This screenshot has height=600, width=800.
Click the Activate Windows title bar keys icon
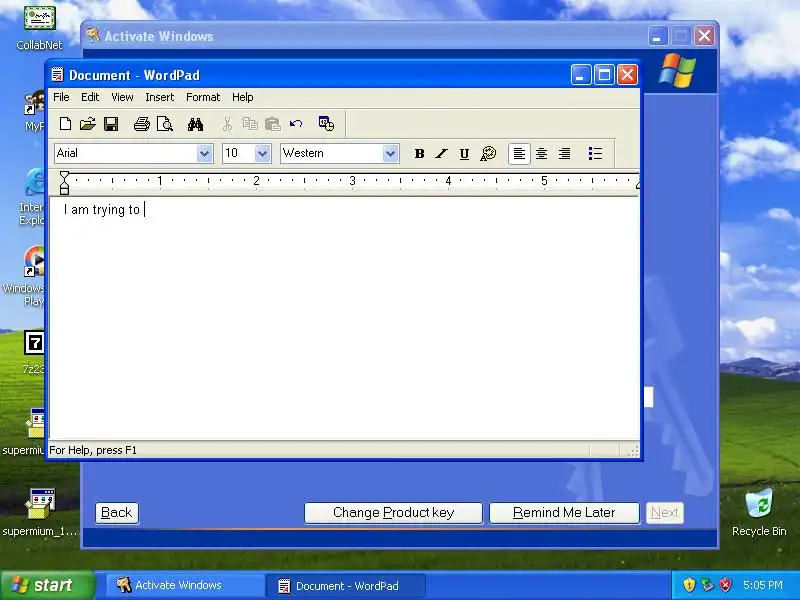tap(93, 36)
